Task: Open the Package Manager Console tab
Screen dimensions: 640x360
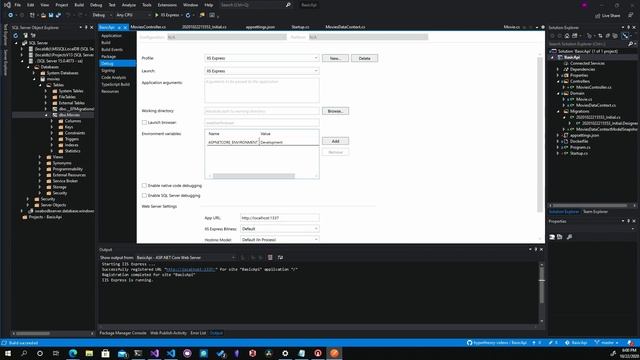Action: 123,333
